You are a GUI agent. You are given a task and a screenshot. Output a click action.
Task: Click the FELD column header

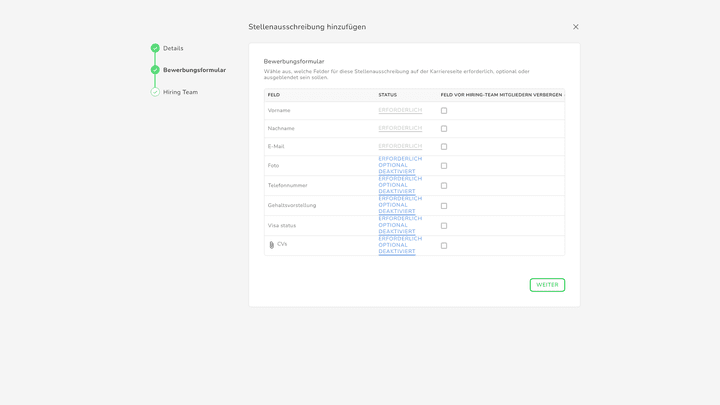(274, 95)
